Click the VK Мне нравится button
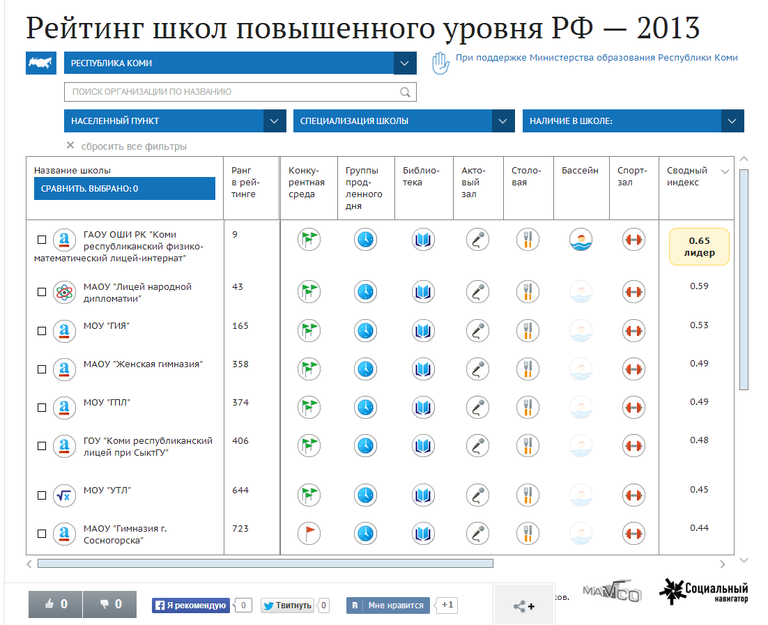The image size is (768, 625). [x=388, y=605]
